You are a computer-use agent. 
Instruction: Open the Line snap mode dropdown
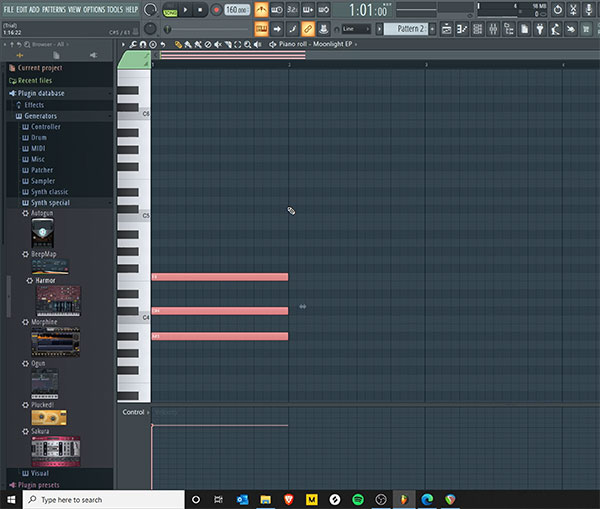pyautogui.click(x=355, y=29)
